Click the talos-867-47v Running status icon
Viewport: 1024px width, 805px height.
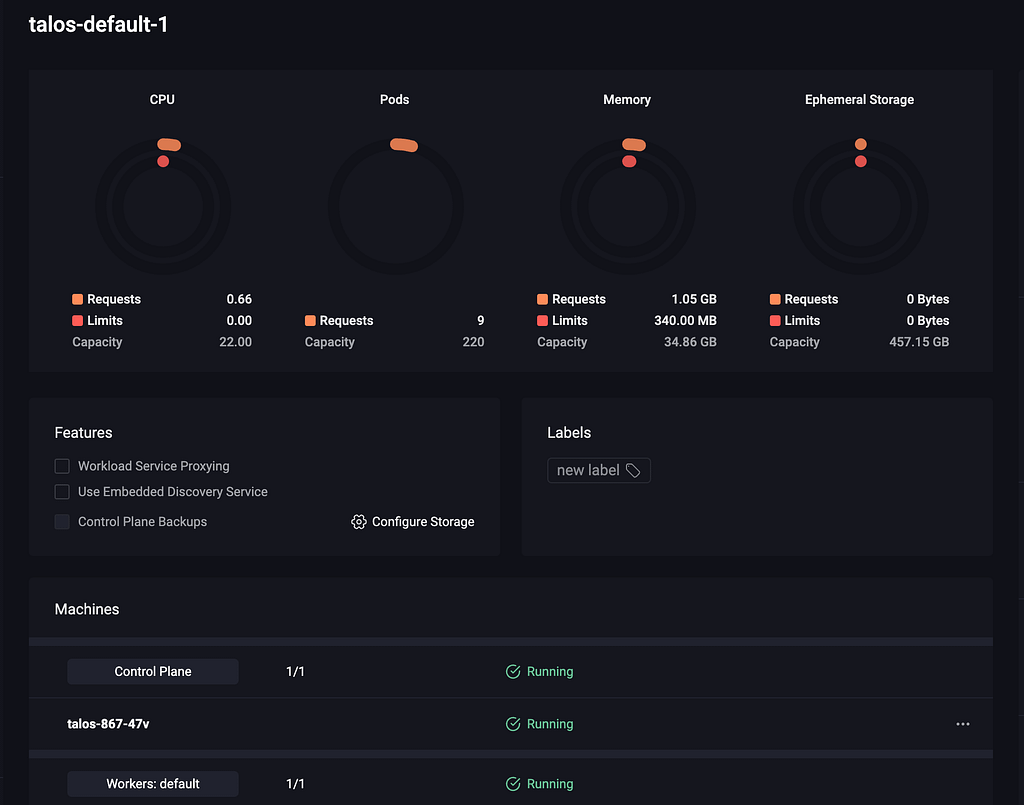point(513,724)
